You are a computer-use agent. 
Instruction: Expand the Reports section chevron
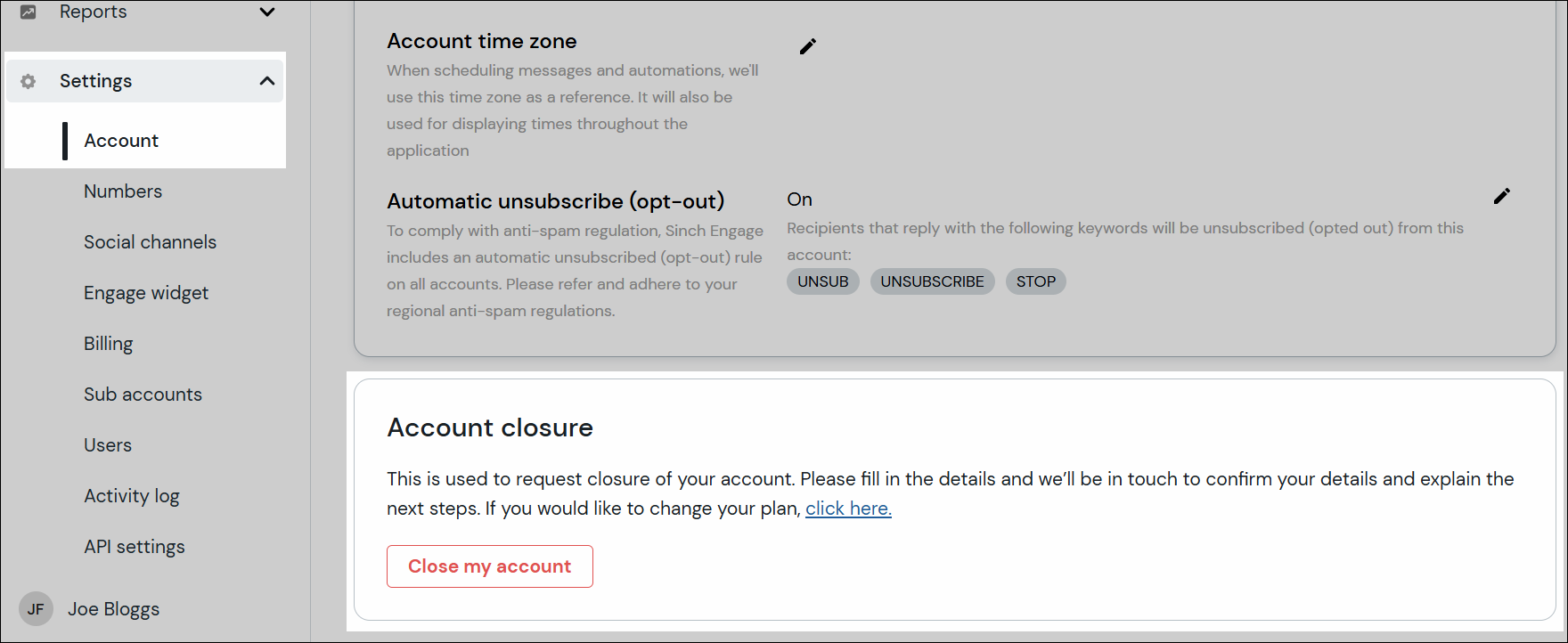266,12
